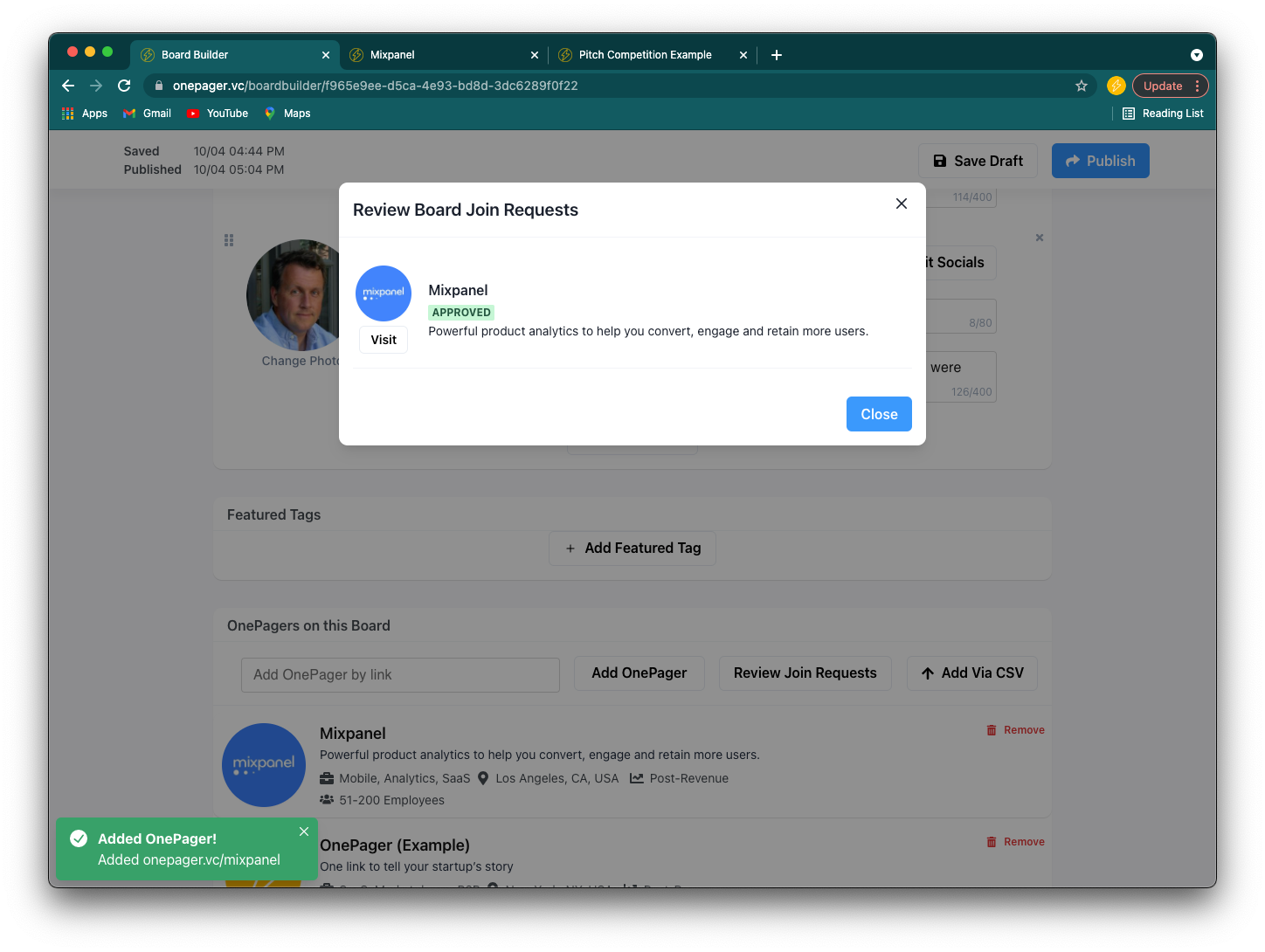Reload the current page
Screen dimensions: 1265x952
(124, 86)
